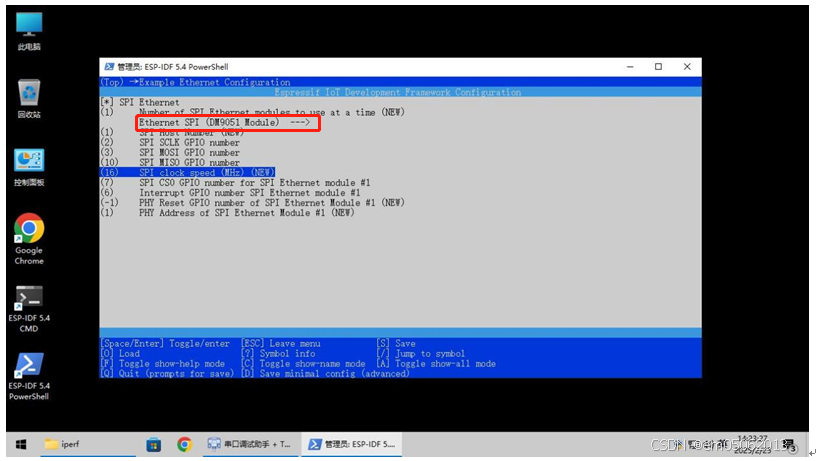Switch to the 串口调试助手 taskbar window
817x461 pixels.
250,444
